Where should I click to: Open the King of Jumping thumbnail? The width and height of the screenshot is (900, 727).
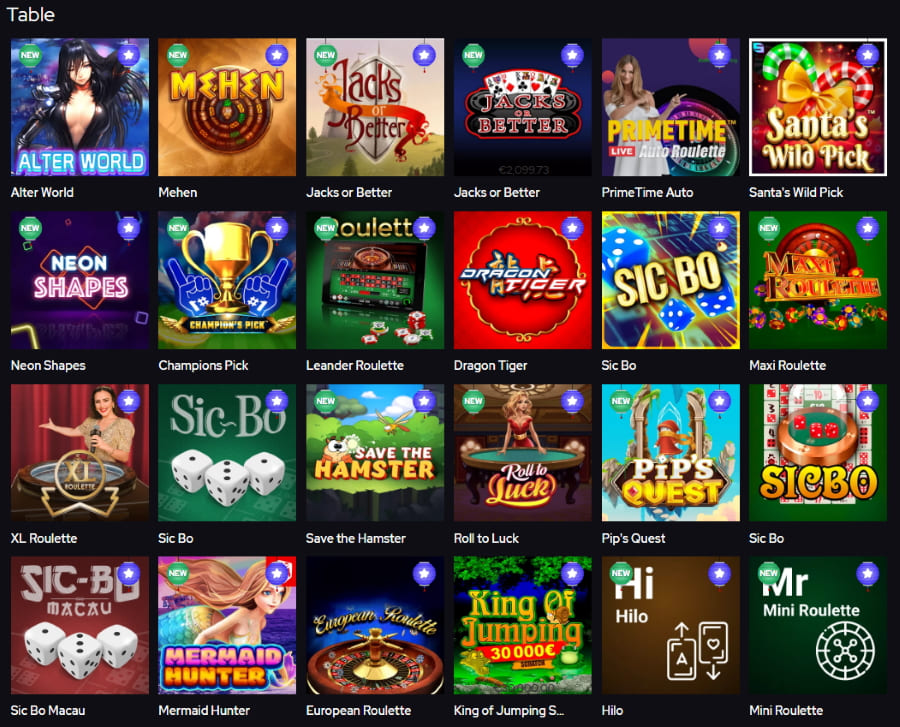[x=522, y=625]
